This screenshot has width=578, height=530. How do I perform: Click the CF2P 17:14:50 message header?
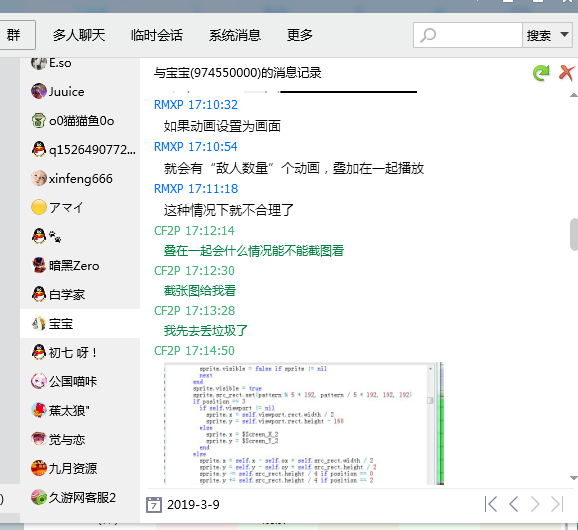click(194, 351)
